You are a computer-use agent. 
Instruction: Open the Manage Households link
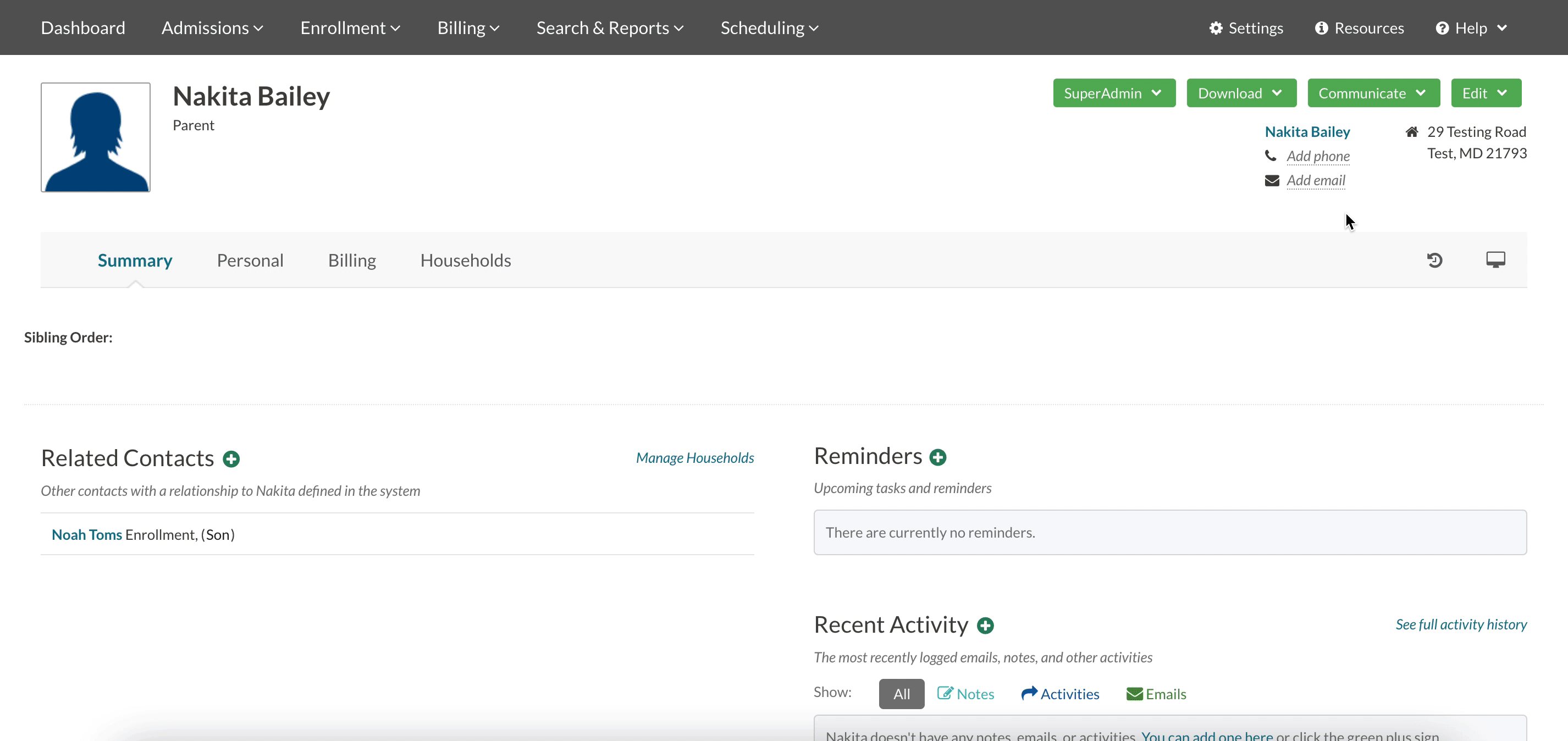click(694, 457)
